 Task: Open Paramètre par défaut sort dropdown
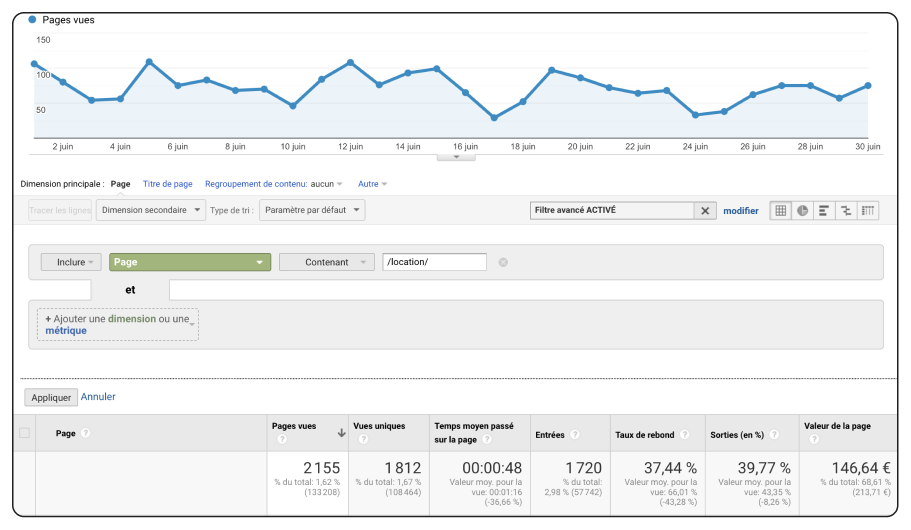click(x=312, y=210)
